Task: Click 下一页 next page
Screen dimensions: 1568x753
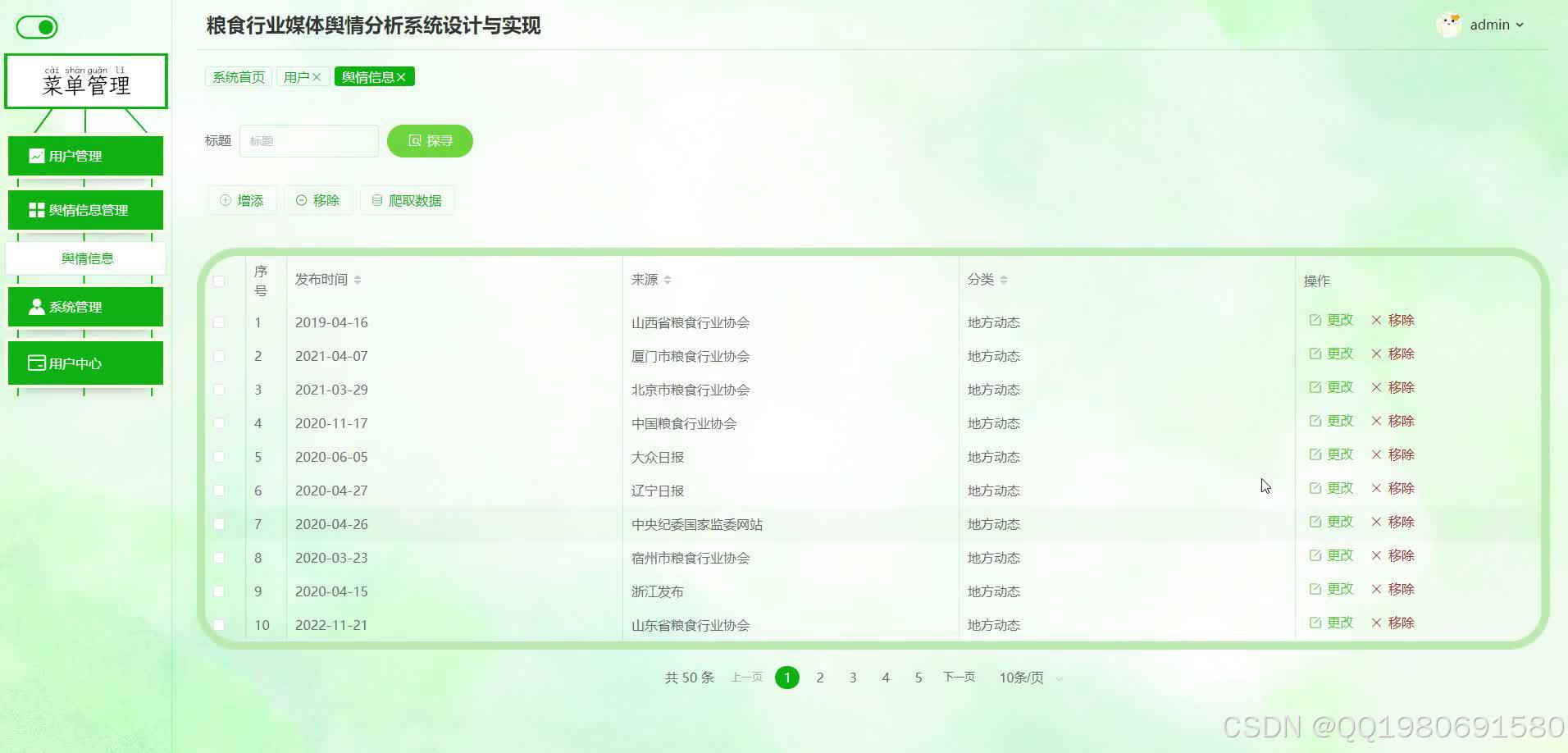Action: click(x=959, y=677)
